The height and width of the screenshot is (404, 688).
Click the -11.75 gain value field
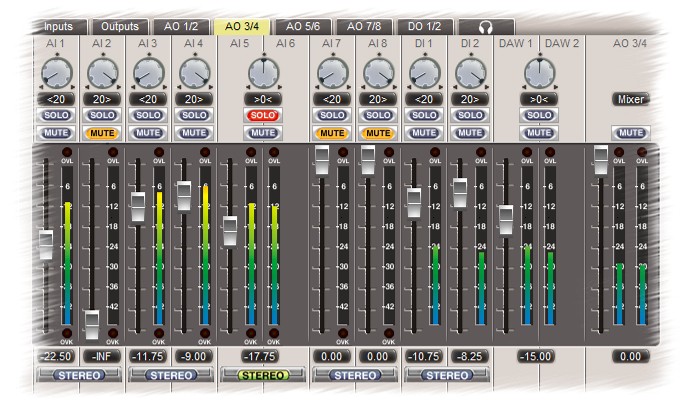click(148, 356)
